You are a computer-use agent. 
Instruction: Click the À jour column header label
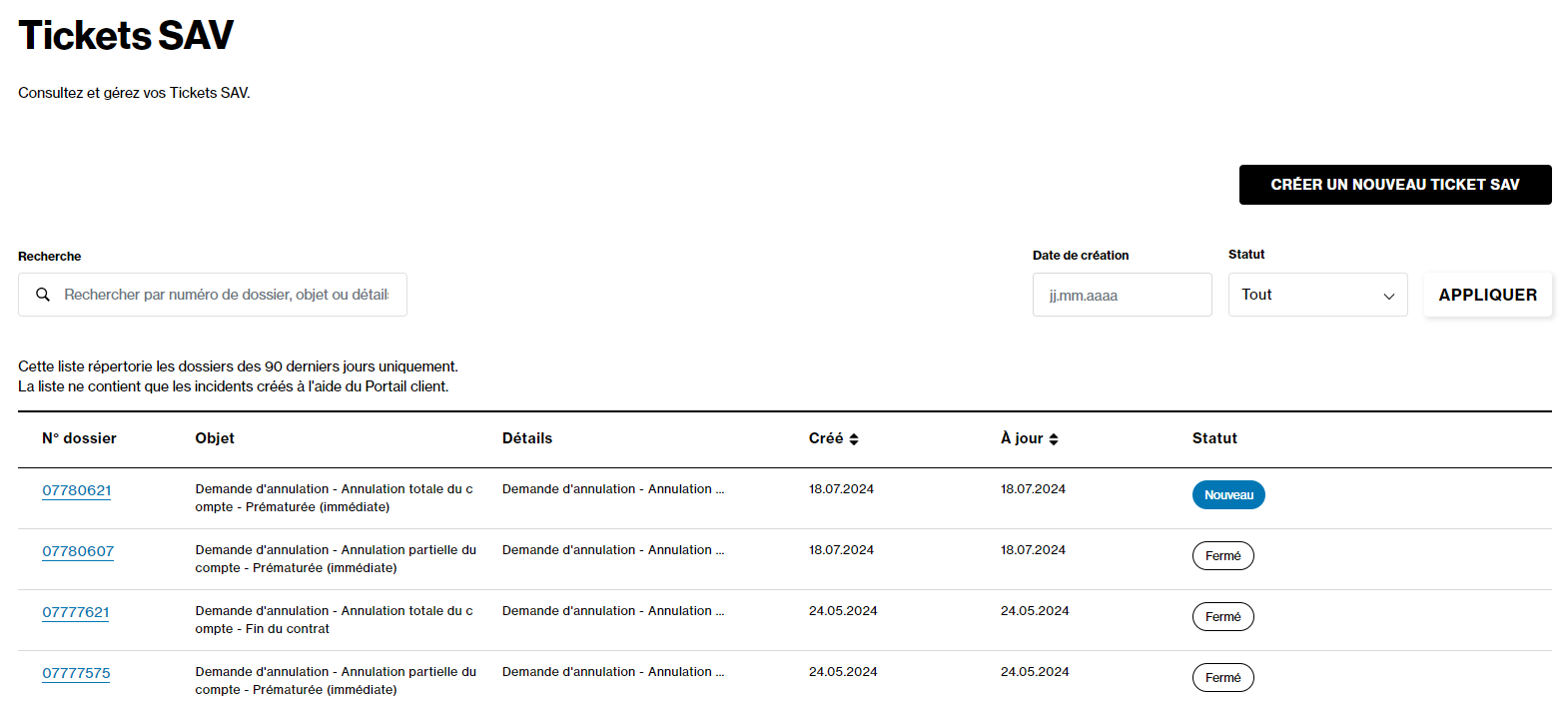coord(1022,438)
